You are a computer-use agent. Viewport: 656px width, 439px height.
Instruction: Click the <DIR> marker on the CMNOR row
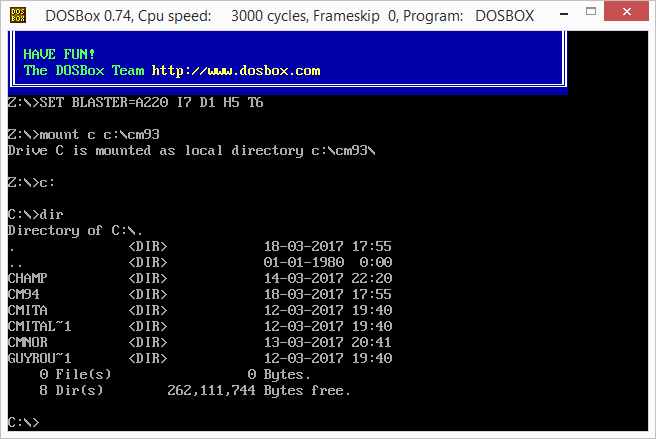click(148, 342)
